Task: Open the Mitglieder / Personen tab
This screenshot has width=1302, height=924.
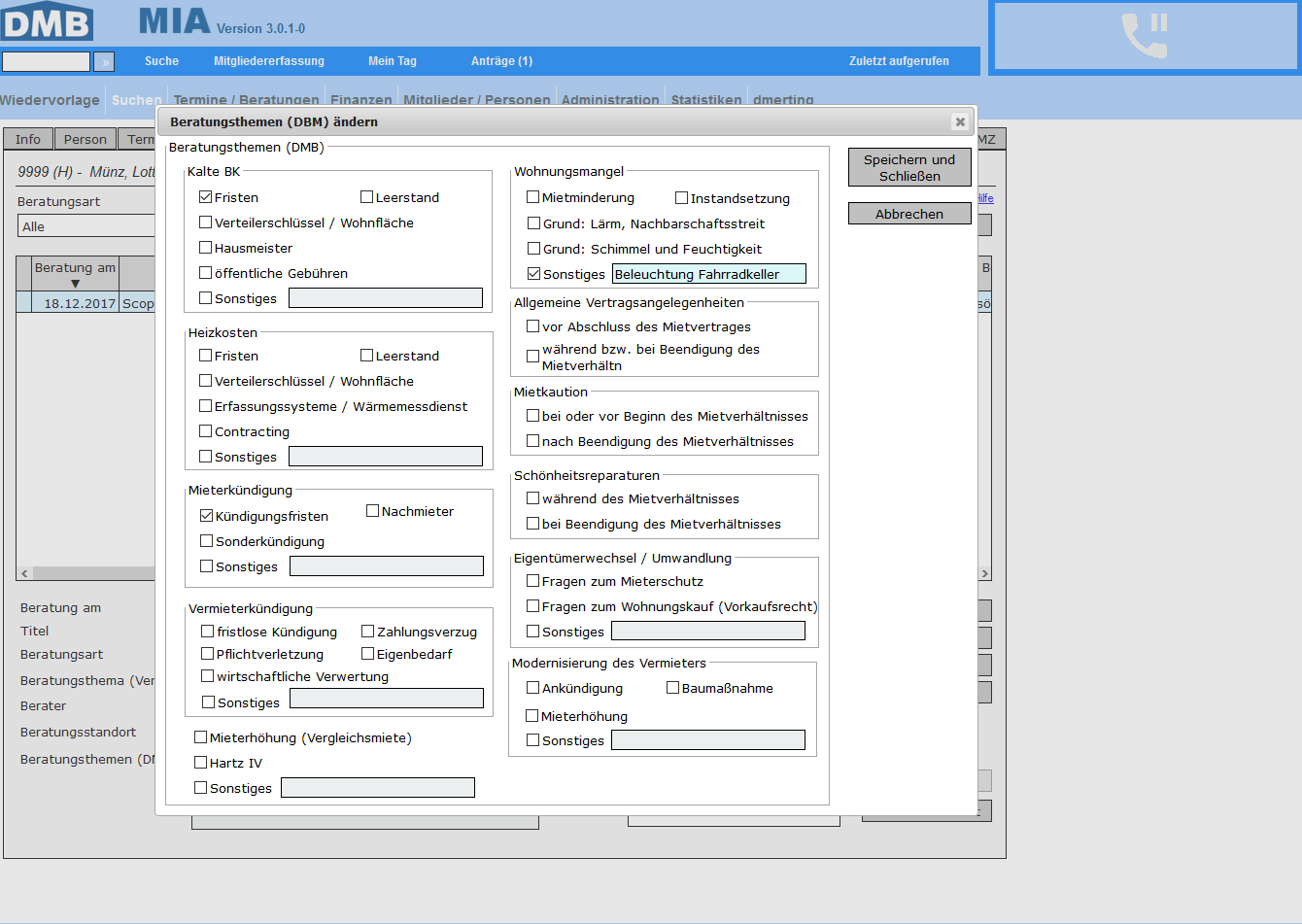Action: point(477,99)
